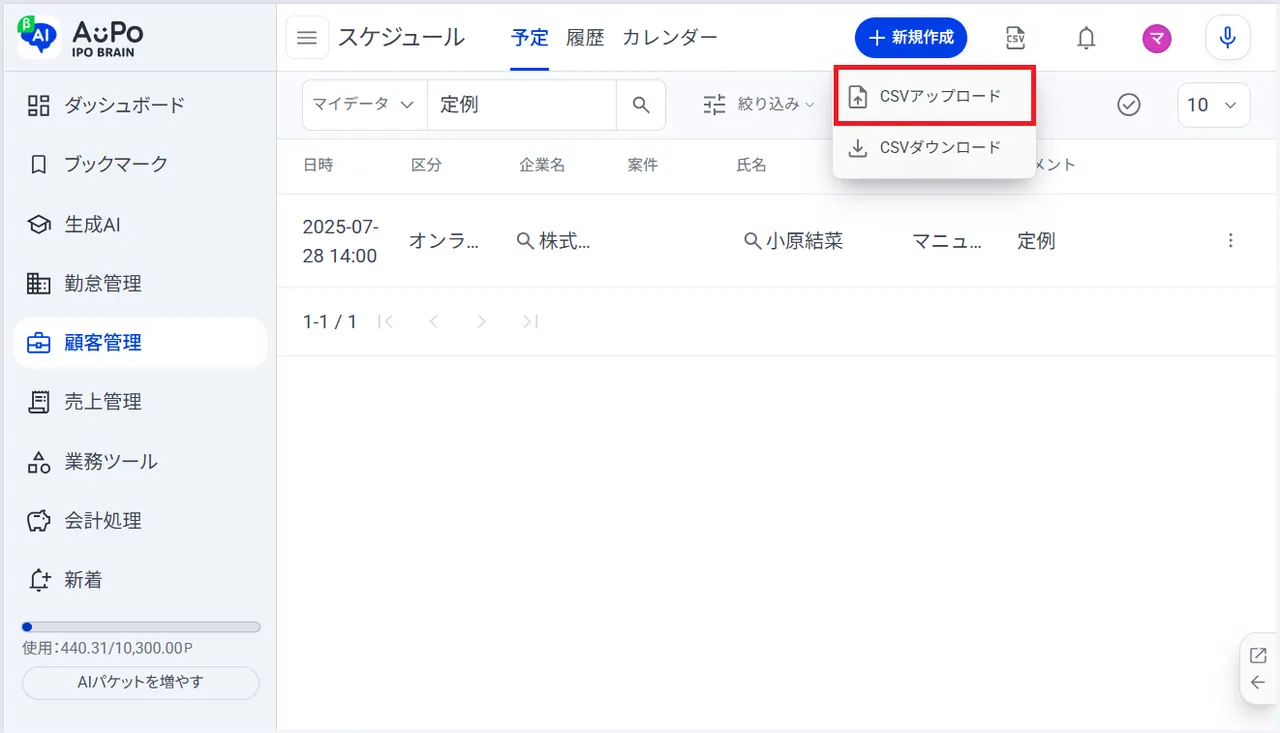Viewport: 1280px width, 733px height.
Task: Click the AI packet usage progress bar
Action: coord(141,627)
